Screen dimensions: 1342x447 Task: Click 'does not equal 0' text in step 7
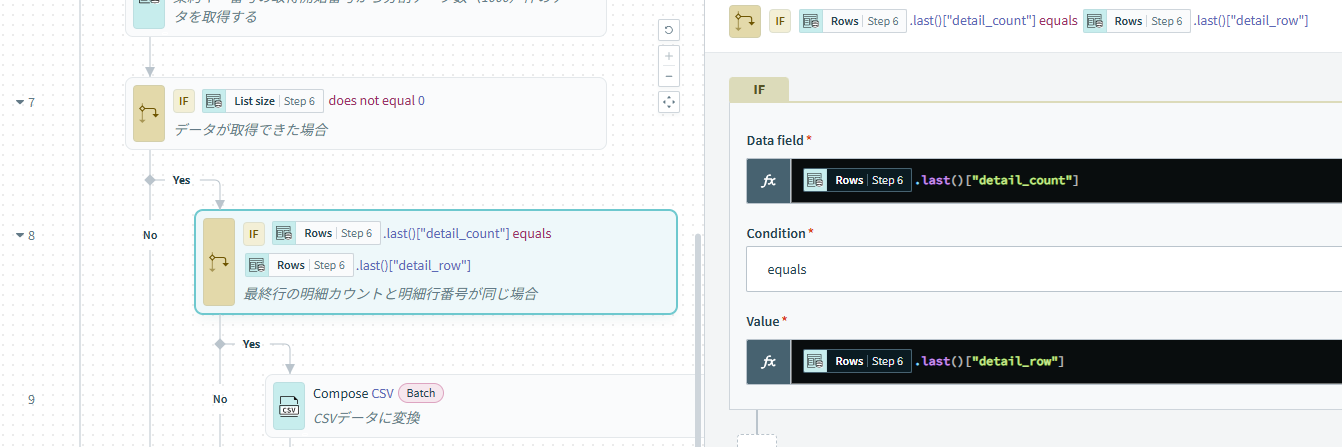point(377,101)
